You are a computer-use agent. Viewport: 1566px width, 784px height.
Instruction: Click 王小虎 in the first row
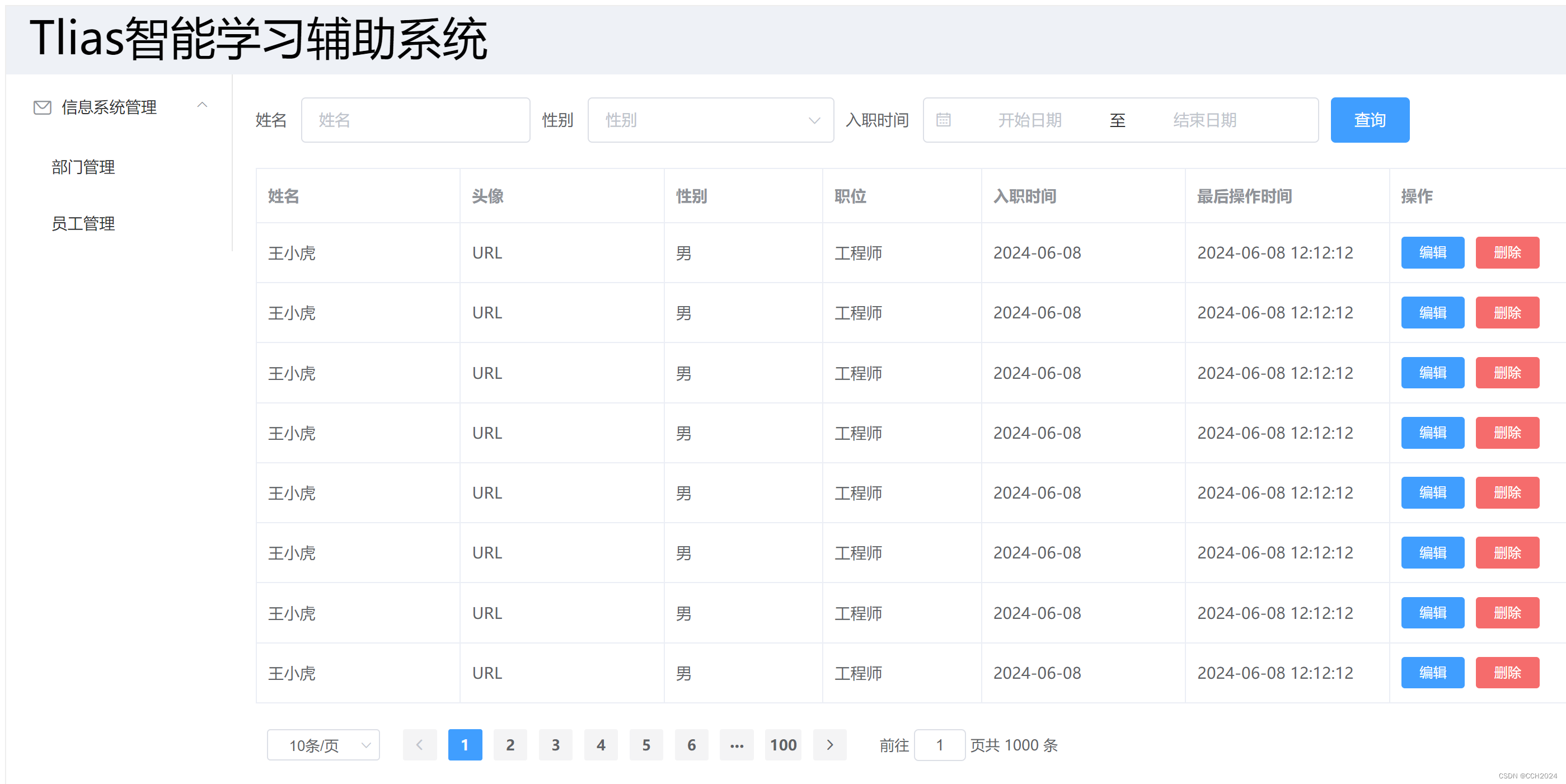(292, 253)
